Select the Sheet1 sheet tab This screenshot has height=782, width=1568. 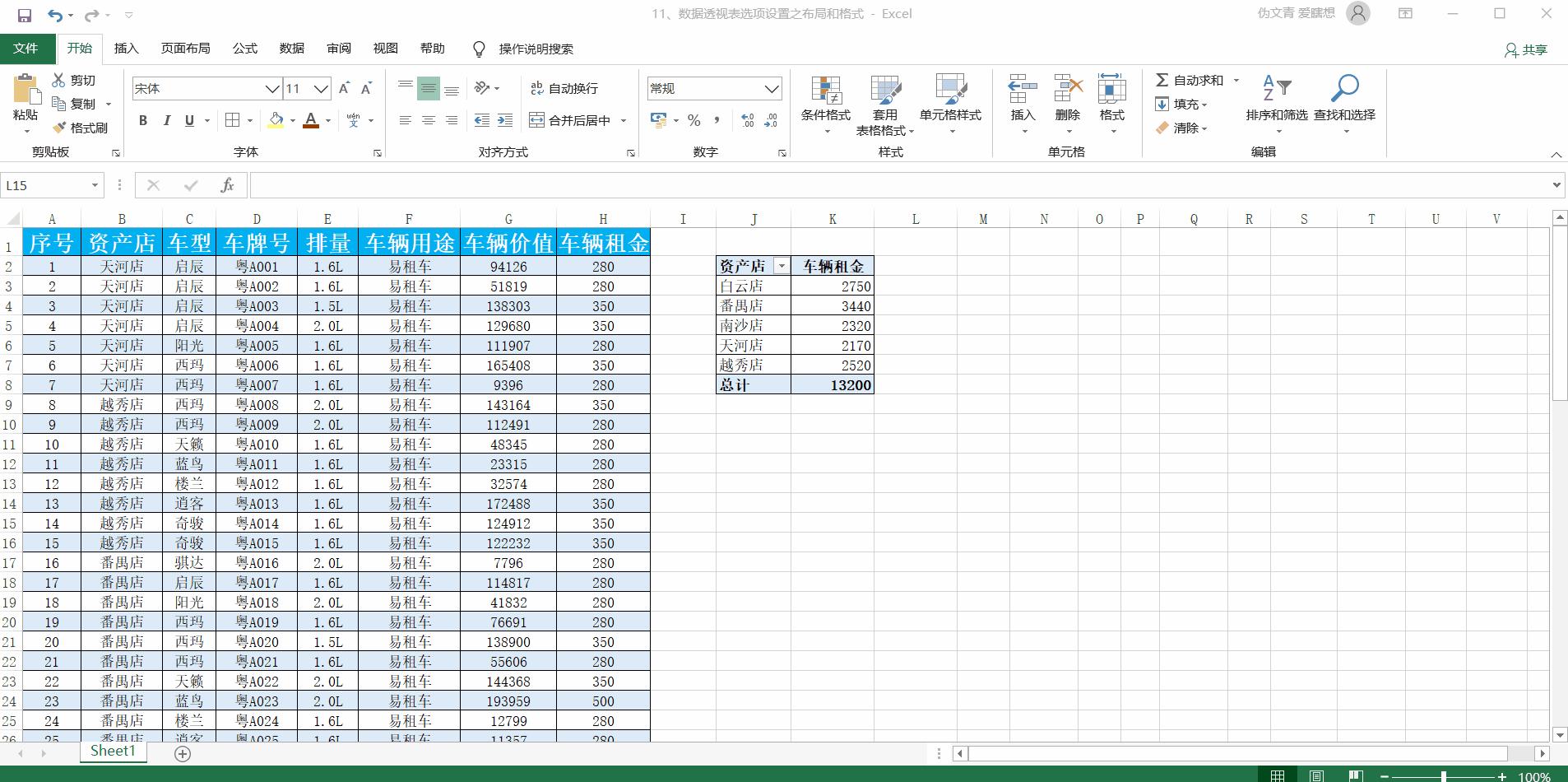coord(112,751)
